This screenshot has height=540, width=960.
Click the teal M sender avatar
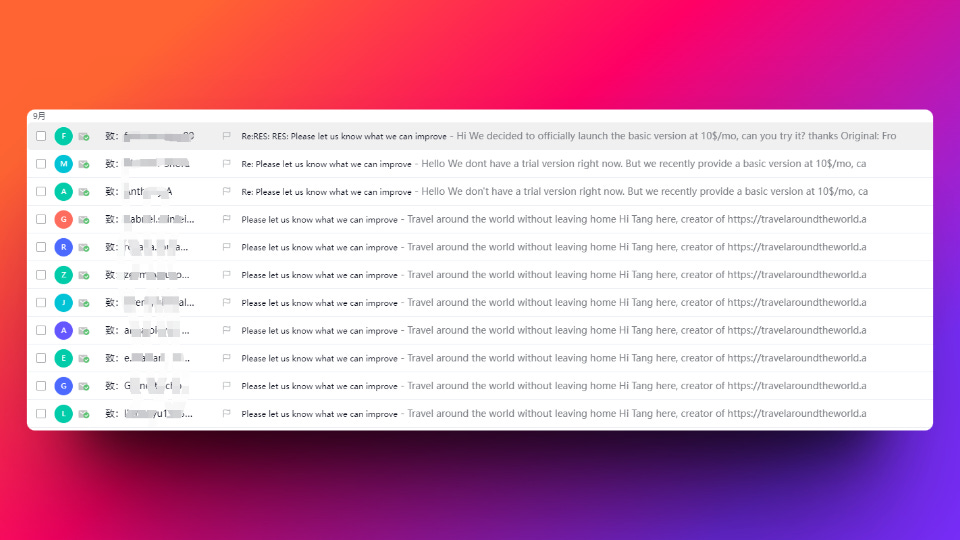click(64, 163)
